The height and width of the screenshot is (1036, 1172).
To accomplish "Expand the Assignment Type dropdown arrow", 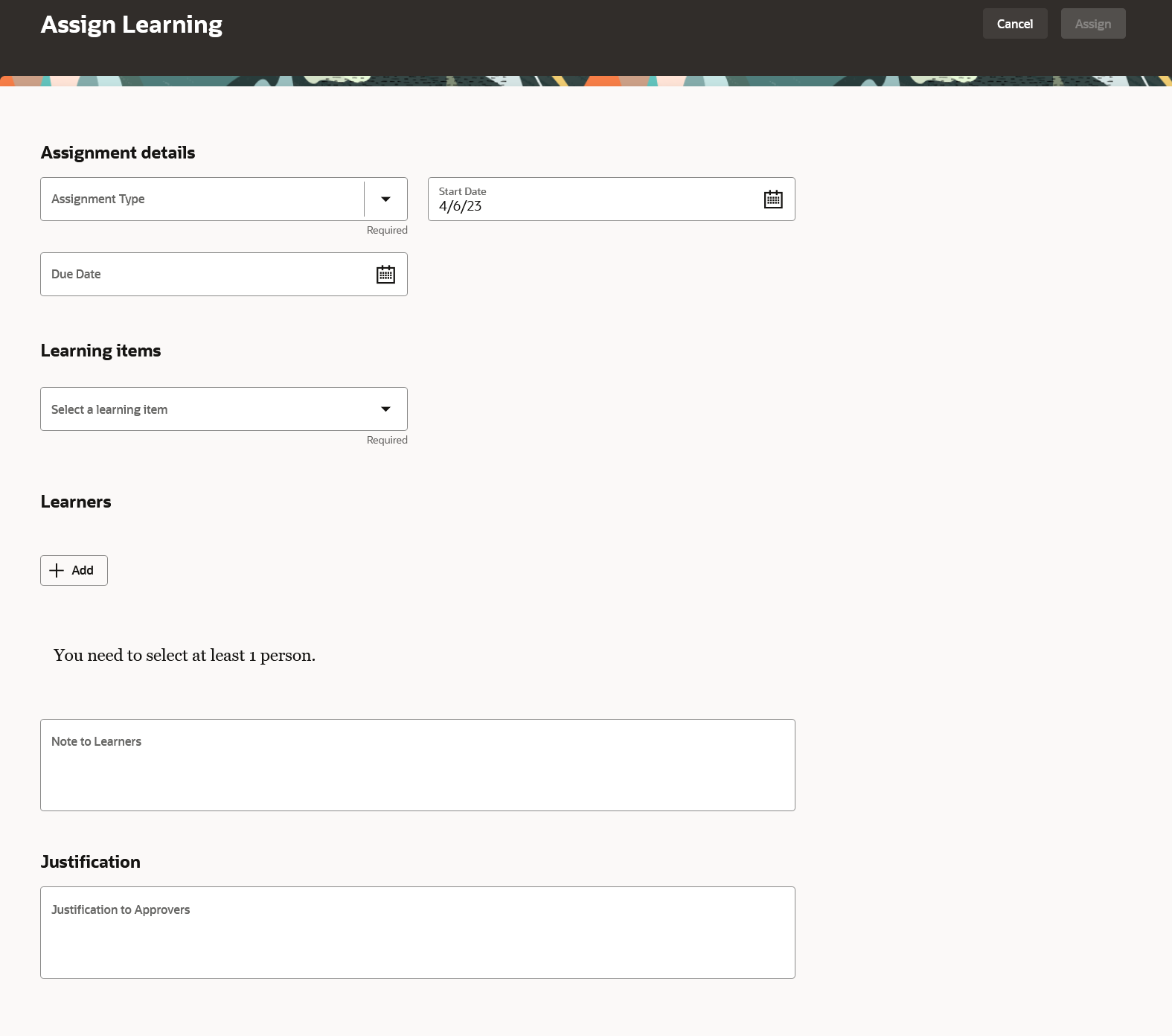I will coord(385,199).
